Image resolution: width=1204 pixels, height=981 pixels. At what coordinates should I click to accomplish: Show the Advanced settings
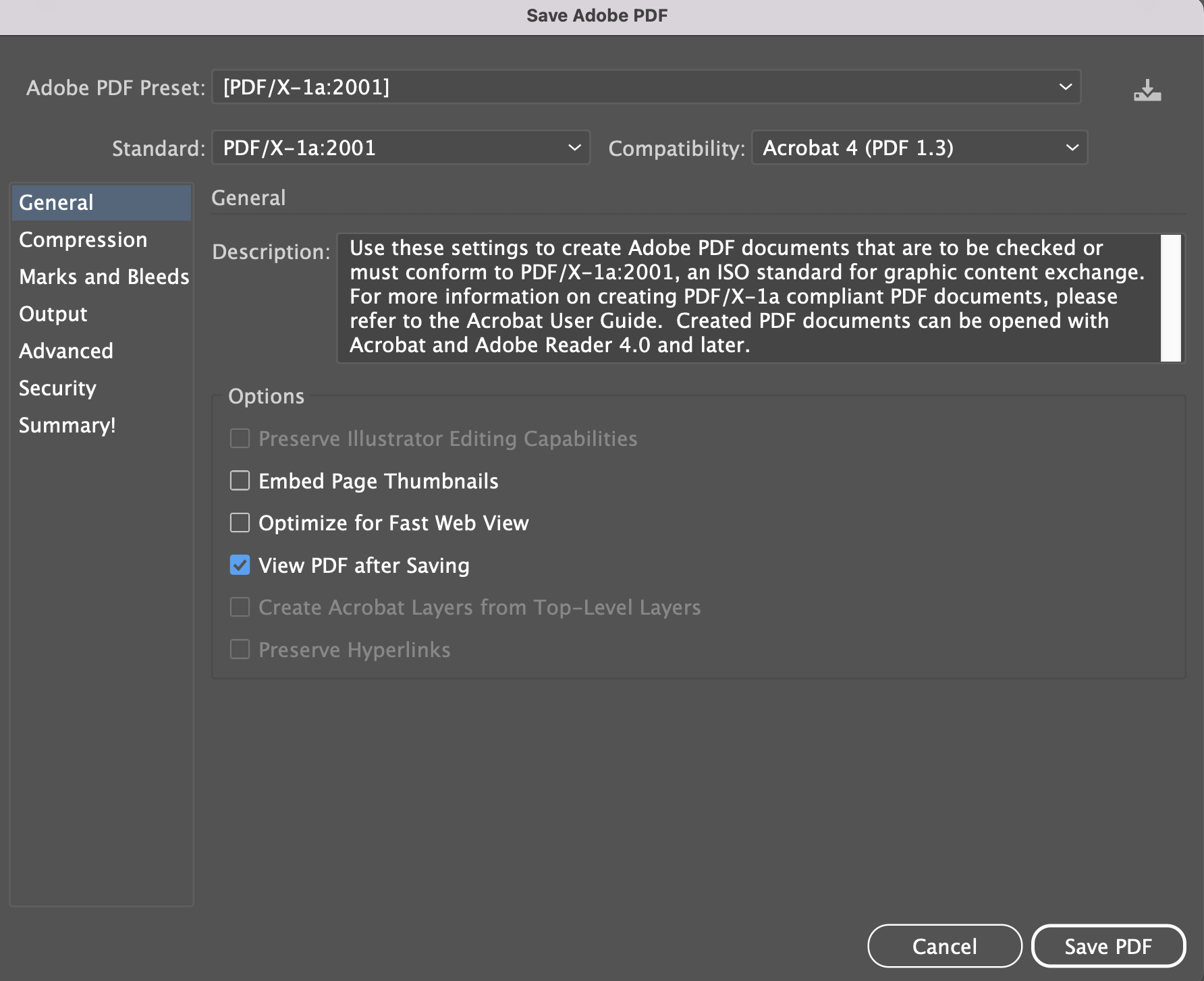click(101, 351)
